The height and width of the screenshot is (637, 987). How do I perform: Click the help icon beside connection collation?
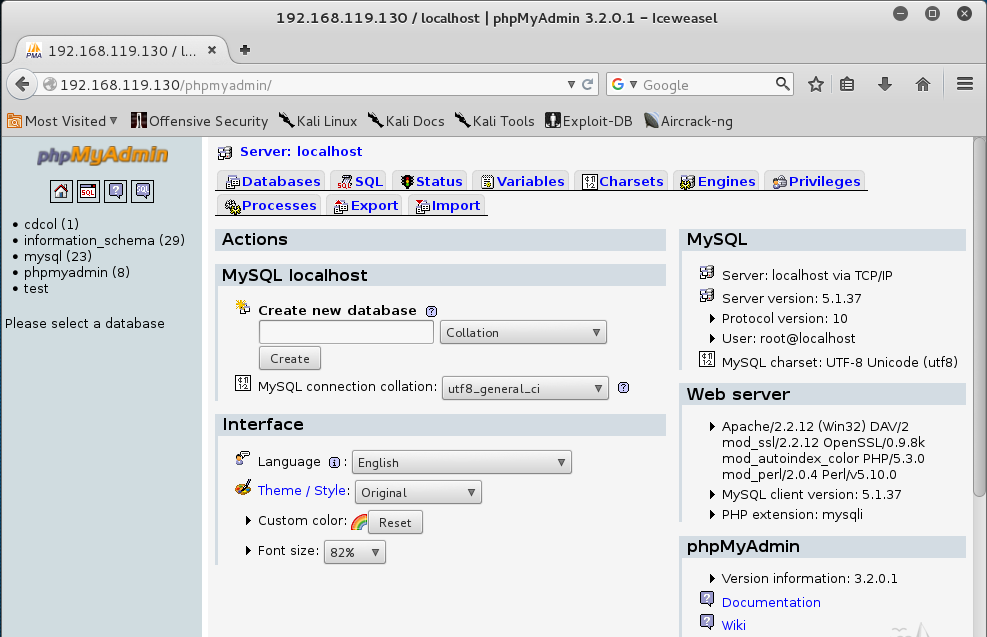pos(623,388)
